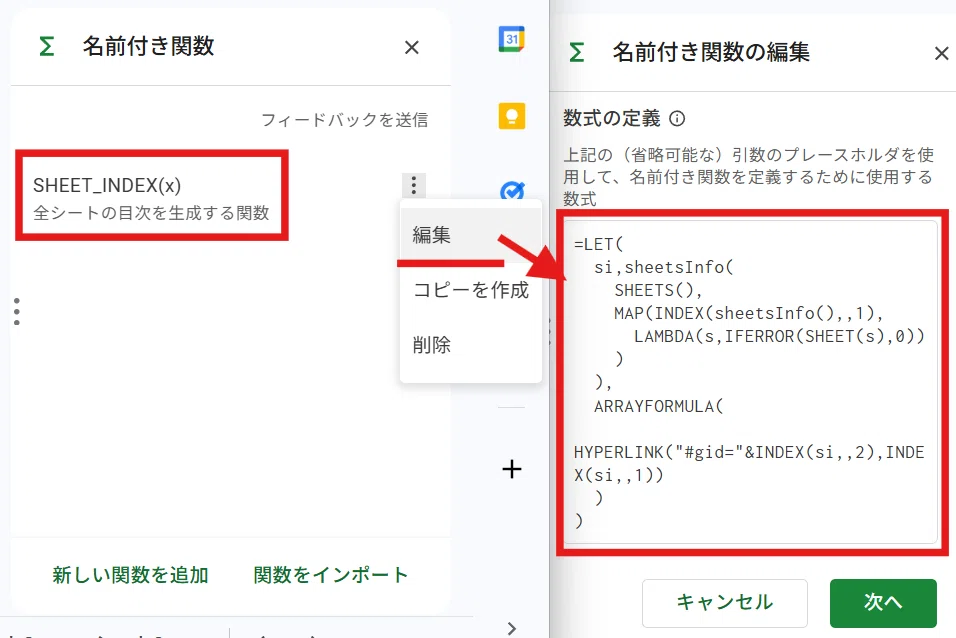Choose 削除 in the context menu
The width and height of the screenshot is (956, 638).
[471, 345]
